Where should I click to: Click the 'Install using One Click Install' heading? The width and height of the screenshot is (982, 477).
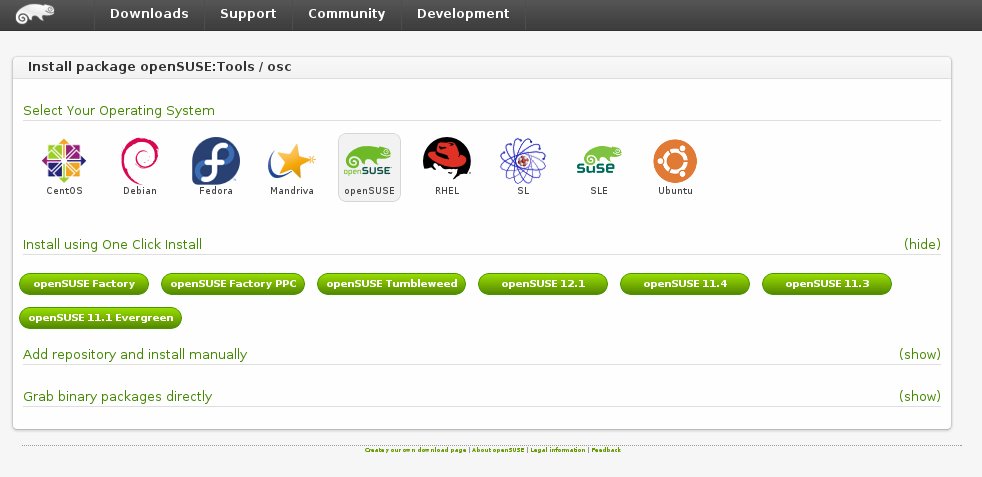112,244
